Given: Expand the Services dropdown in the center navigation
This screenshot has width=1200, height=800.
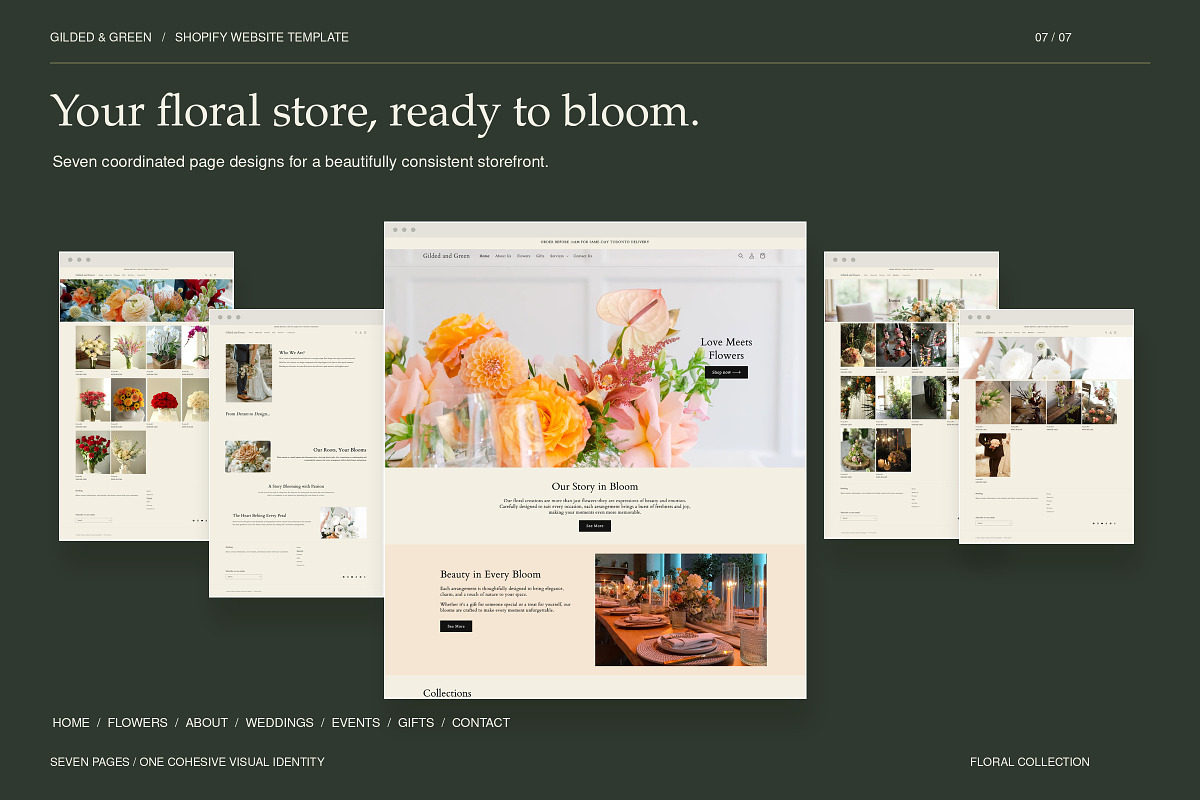Looking at the screenshot, I should 559,256.
